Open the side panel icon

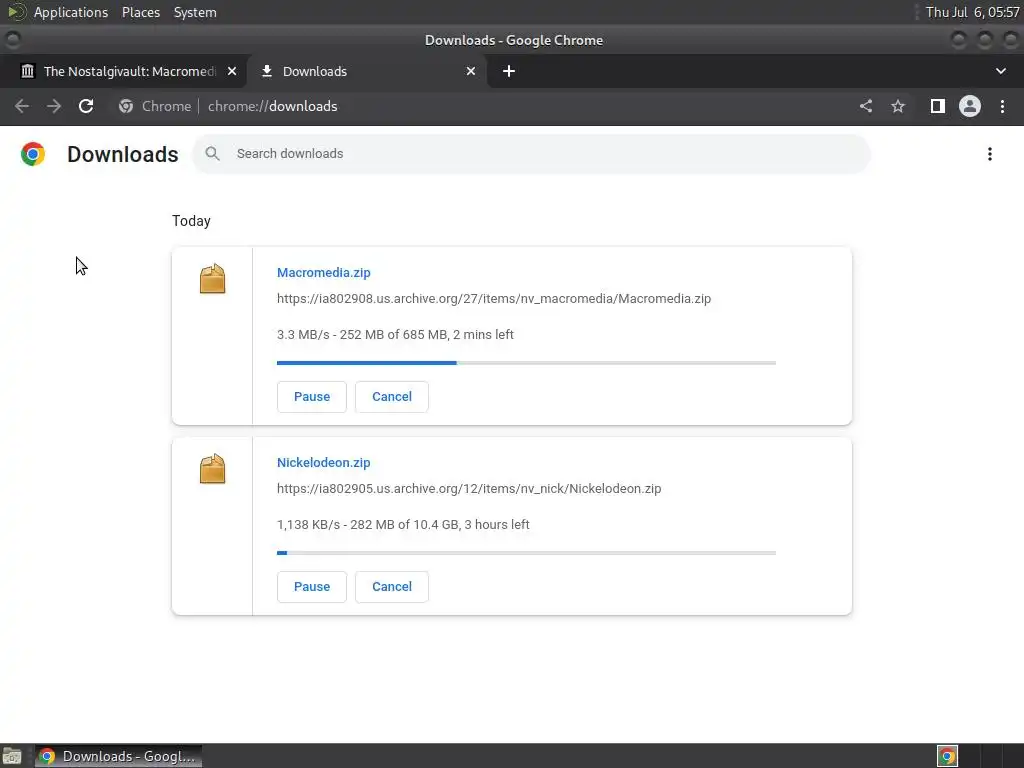(x=938, y=106)
